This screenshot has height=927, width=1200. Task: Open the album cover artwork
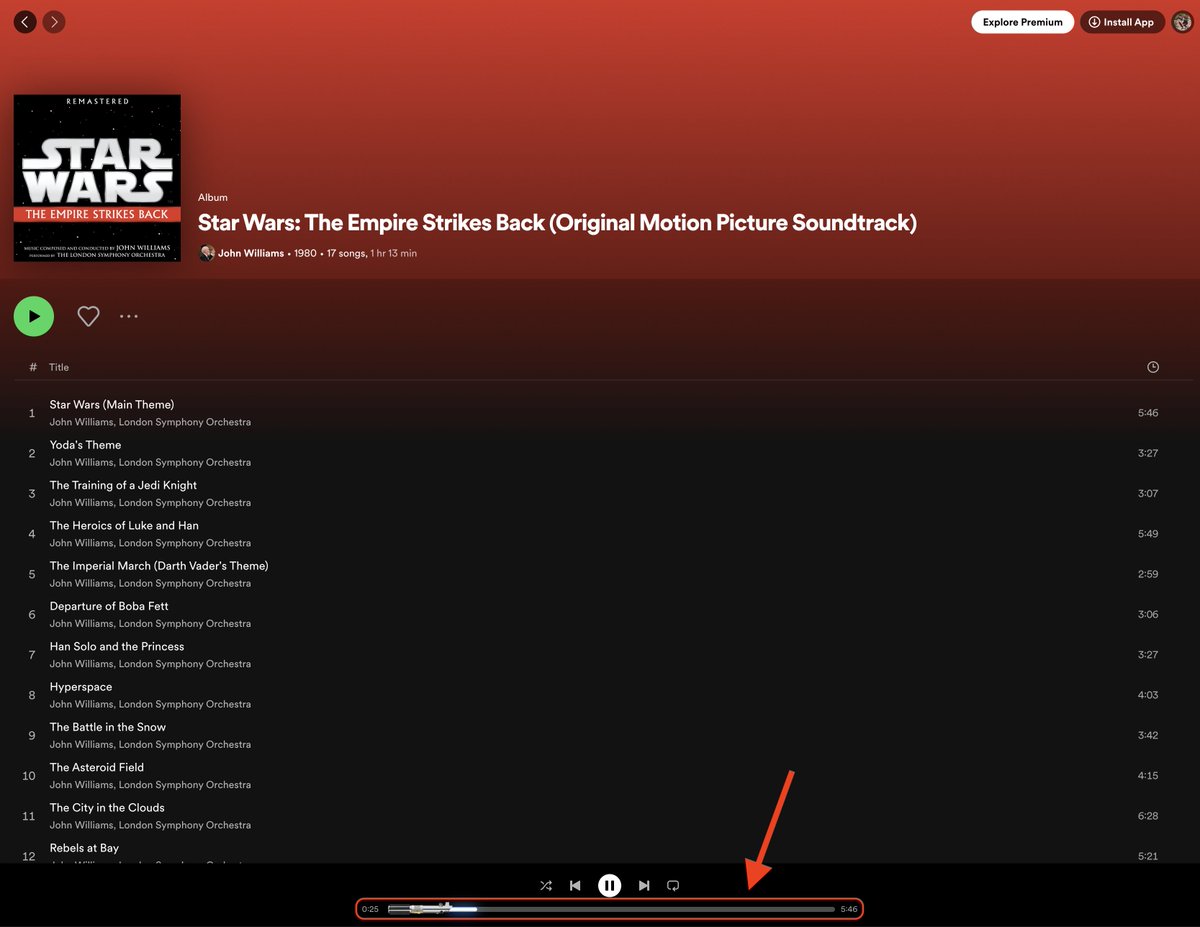pyautogui.click(x=96, y=177)
